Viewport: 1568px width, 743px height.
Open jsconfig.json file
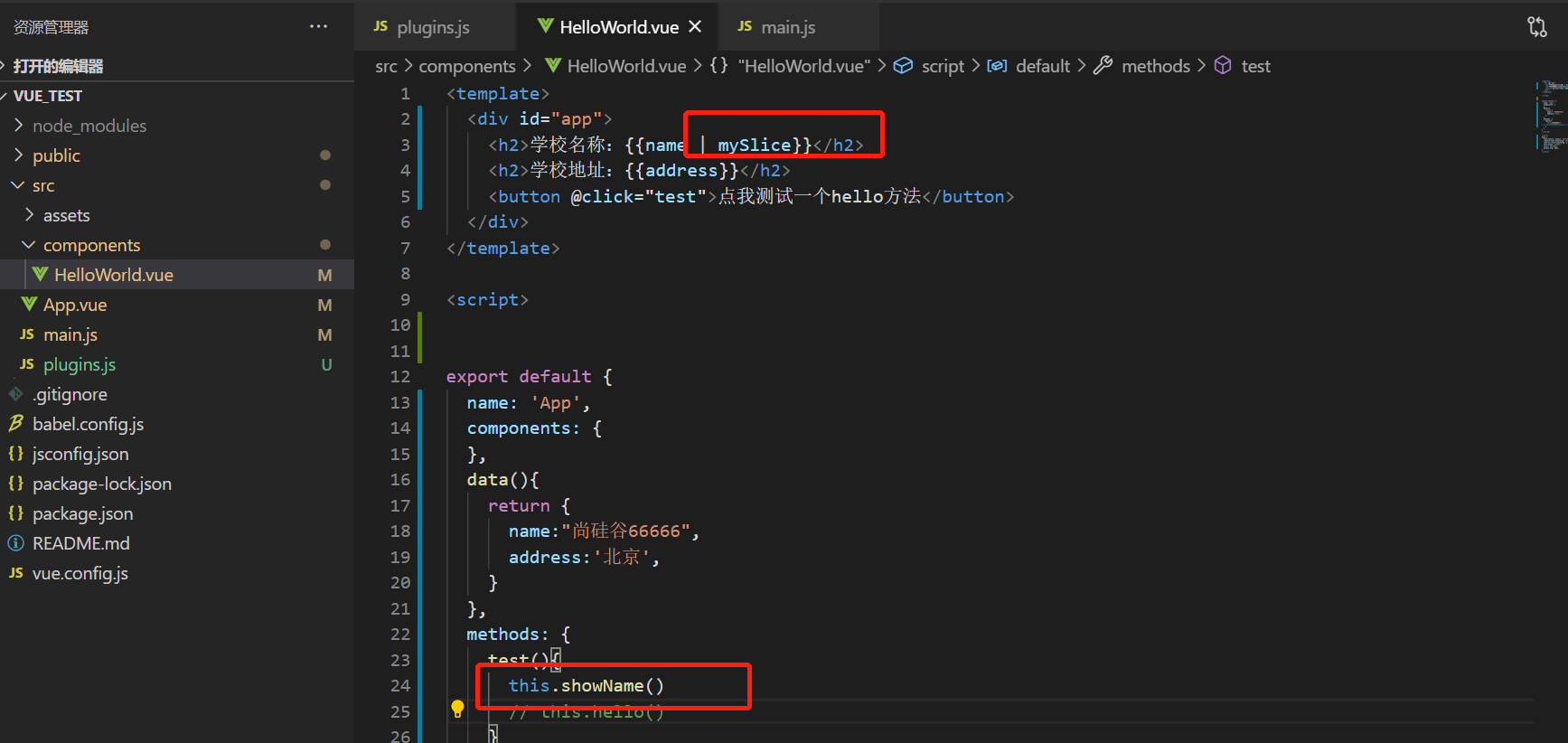177,454
